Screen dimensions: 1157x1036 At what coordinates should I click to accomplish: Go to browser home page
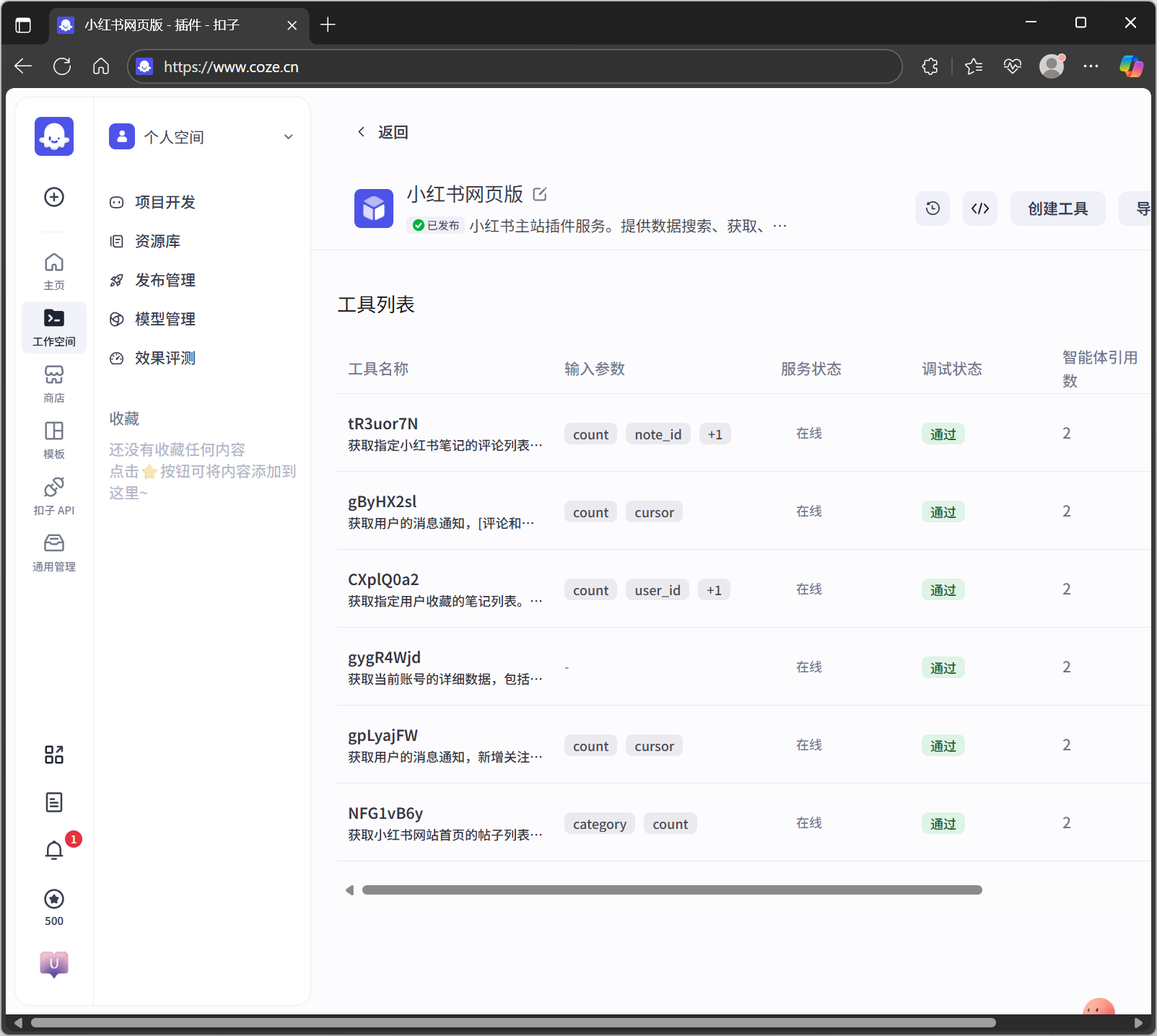click(x=101, y=66)
